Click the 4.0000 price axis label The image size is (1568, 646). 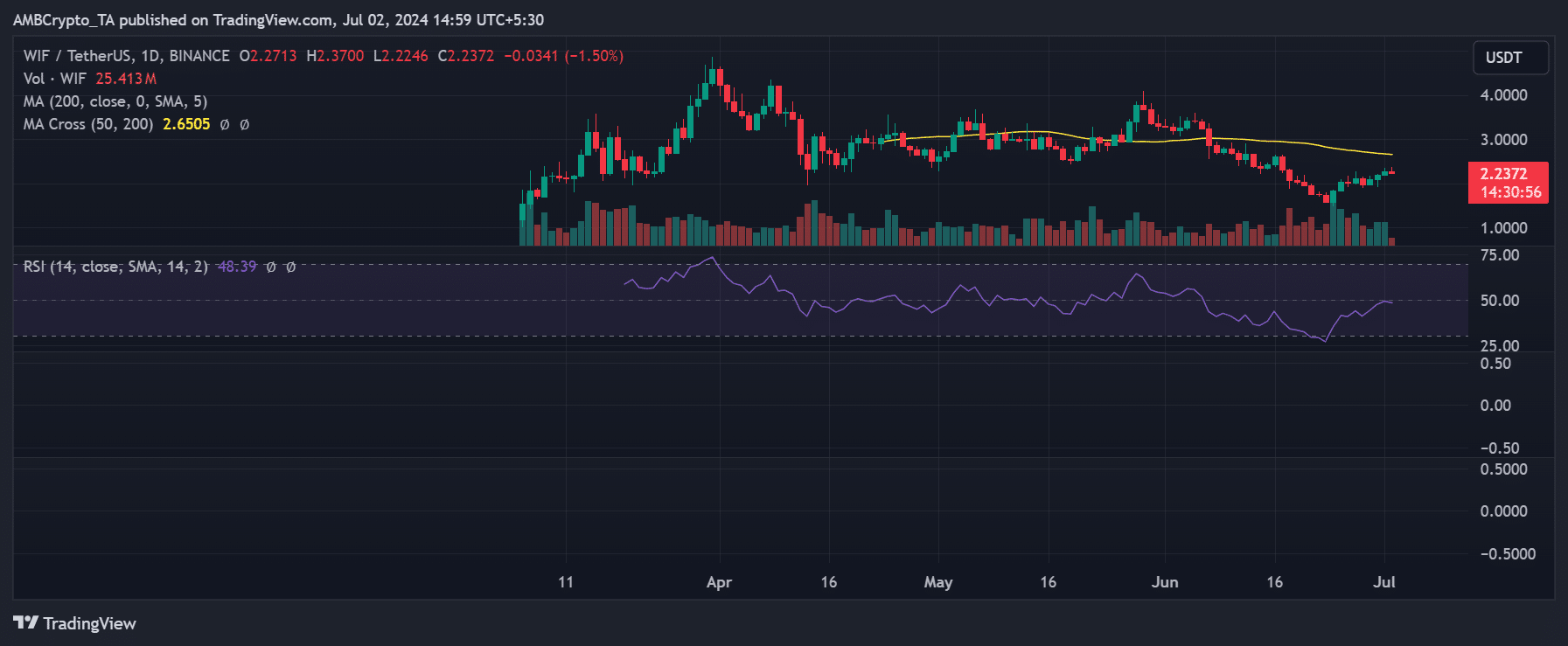tap(1503, 95)
